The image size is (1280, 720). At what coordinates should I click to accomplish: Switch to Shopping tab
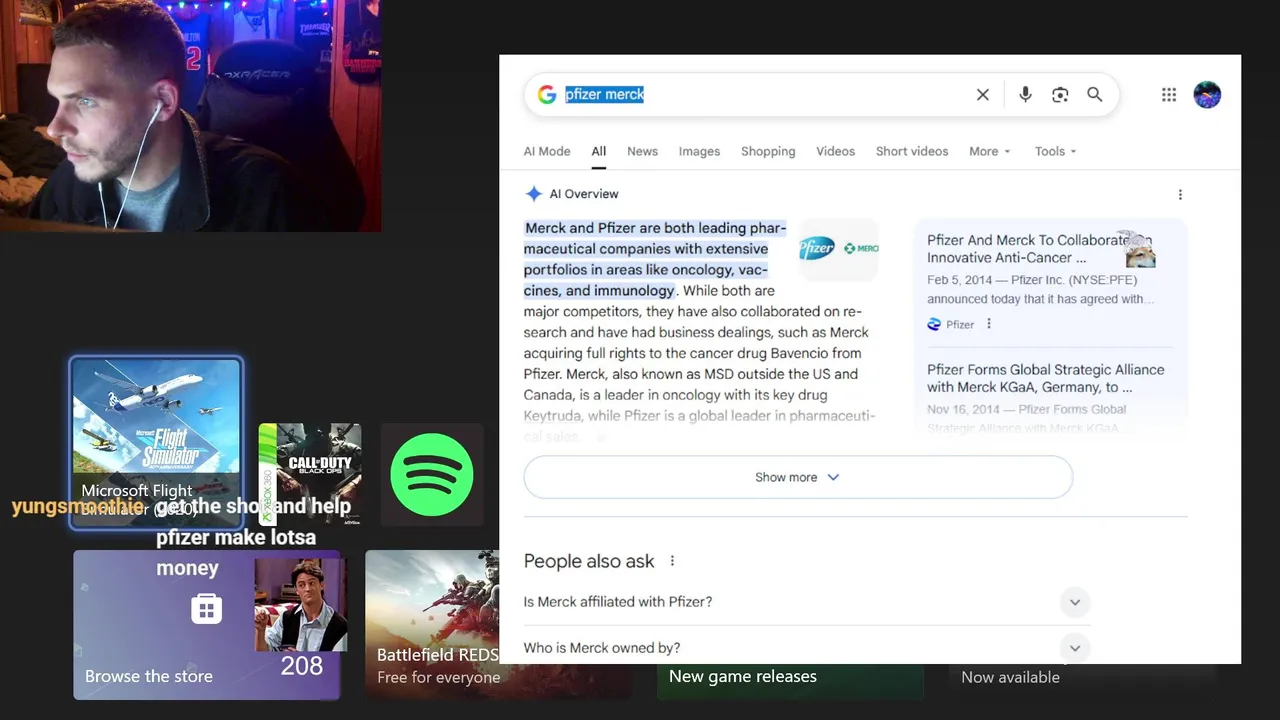pyautogui.click(x=768, y=151)
